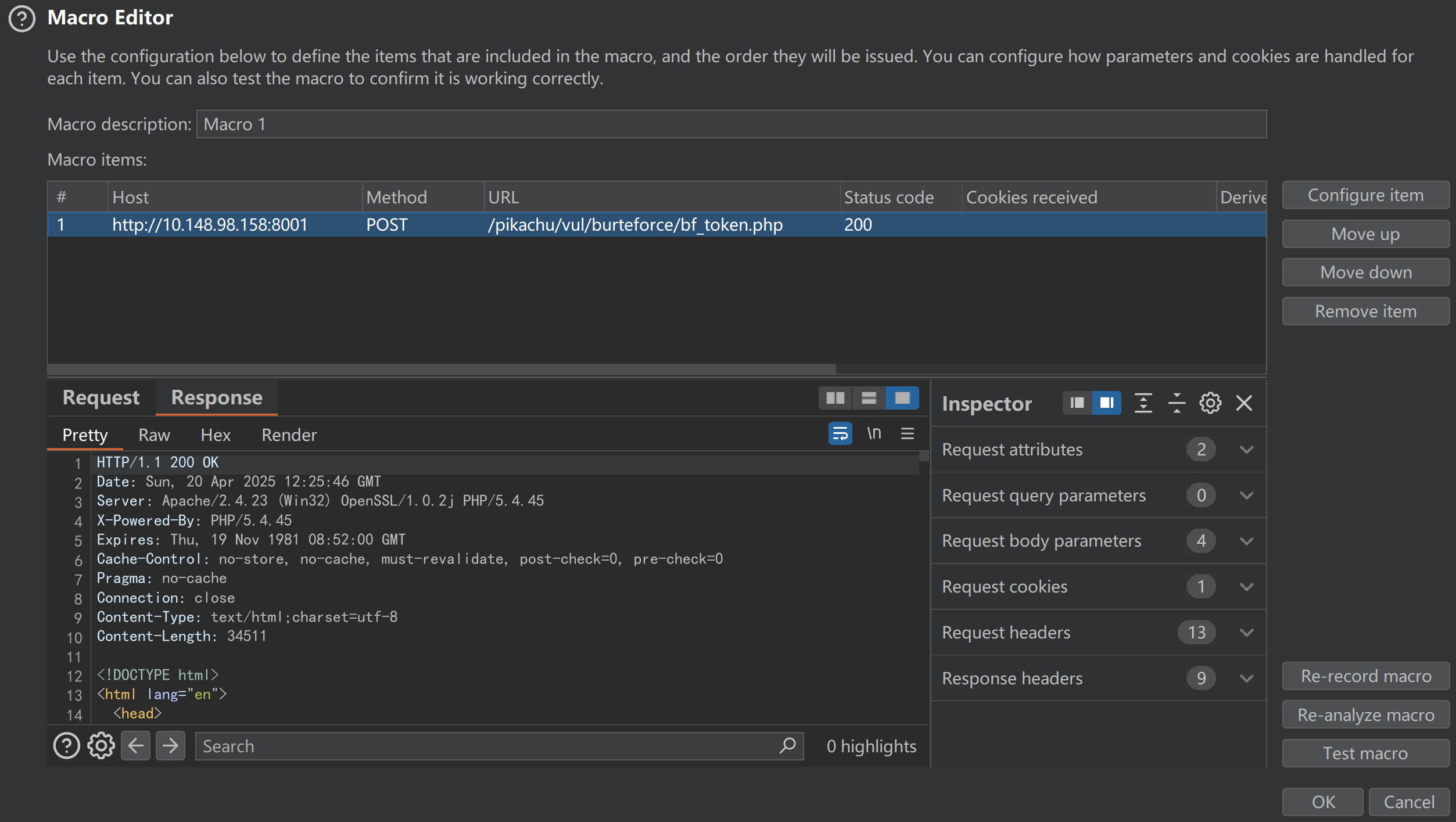The image size is (1456, 822).
Task: Click Configure item button
Action: click(x=1365, y=195)
